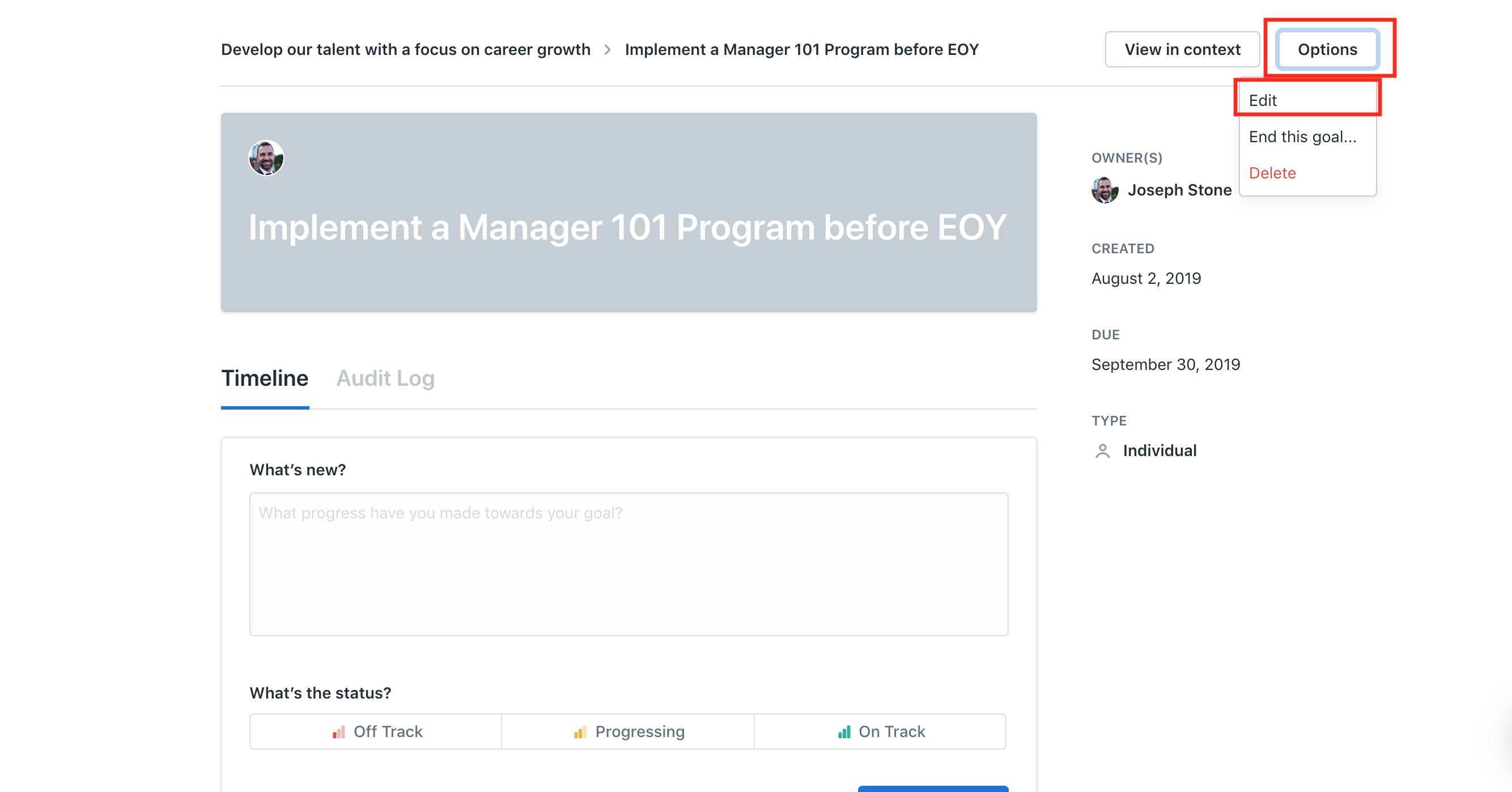1512x792 pixels.
Task: Click the Manager 101 Program breadcrumb
Action: tap(802, 50)
